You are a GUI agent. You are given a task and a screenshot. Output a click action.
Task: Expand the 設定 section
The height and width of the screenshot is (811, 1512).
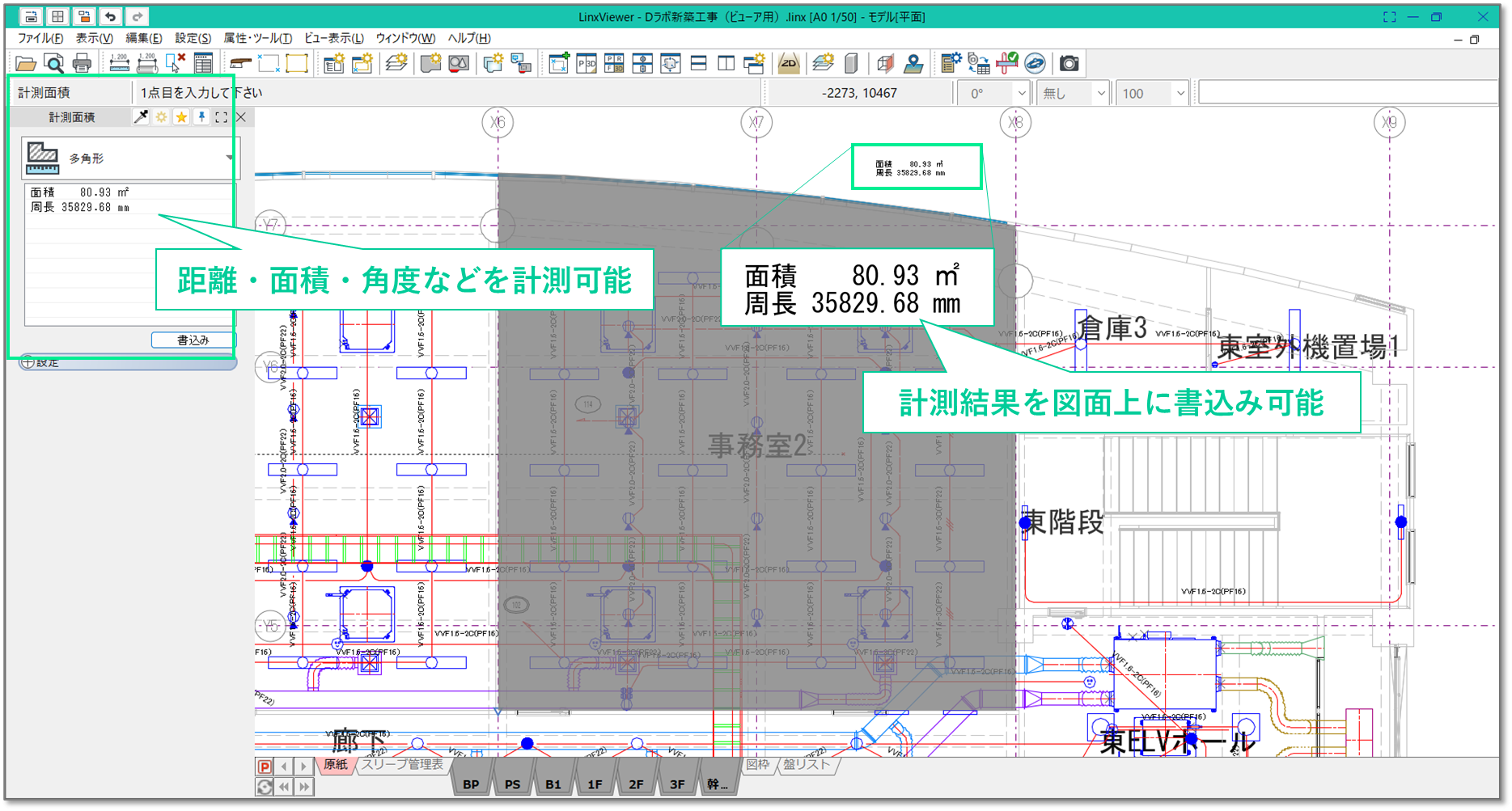click(28, 363)
